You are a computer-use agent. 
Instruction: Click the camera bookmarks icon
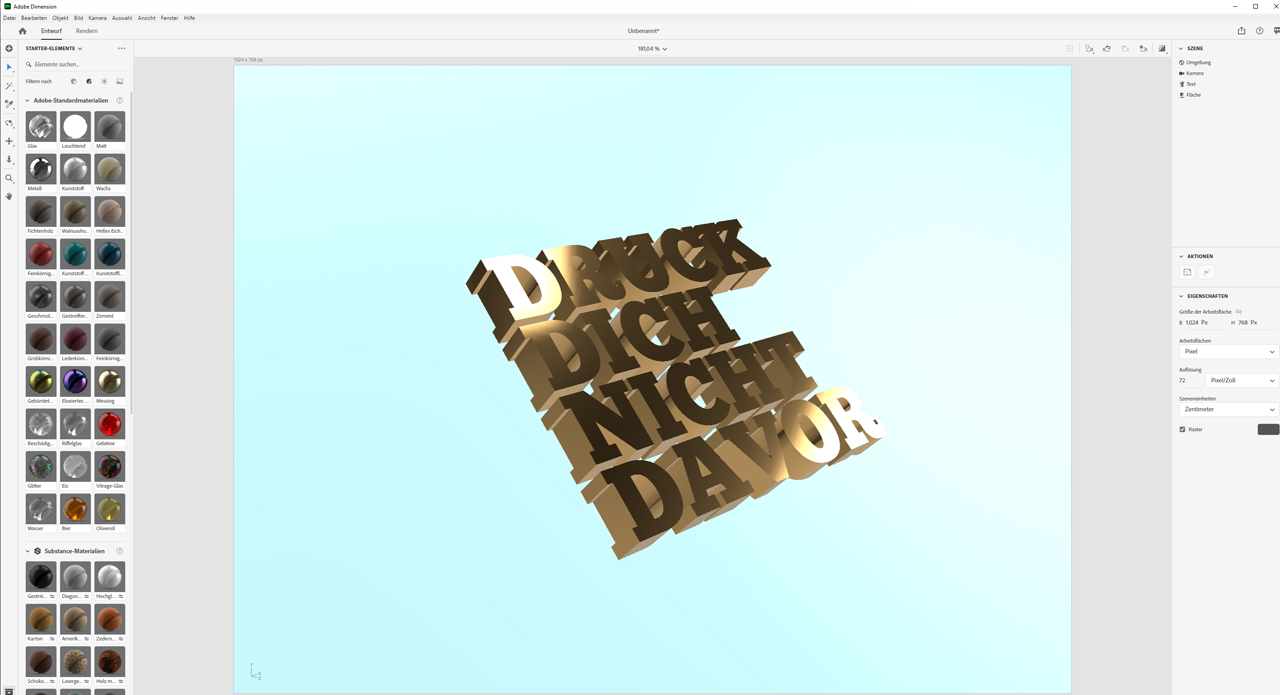pyautogui.click(x=1143, y=48)
